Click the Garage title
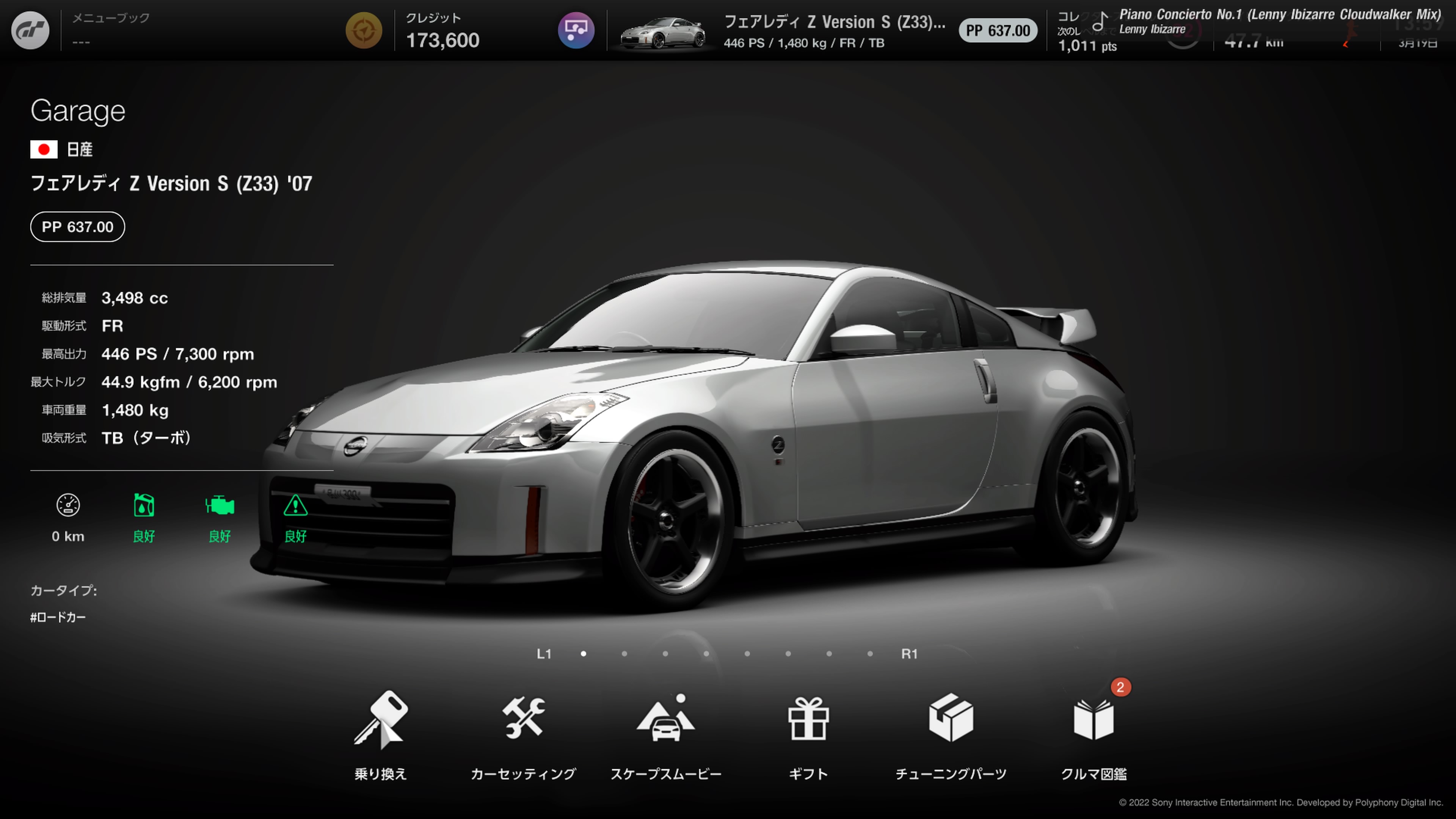The height and width of the screenshot is (819, 1456). click(77, 111)
